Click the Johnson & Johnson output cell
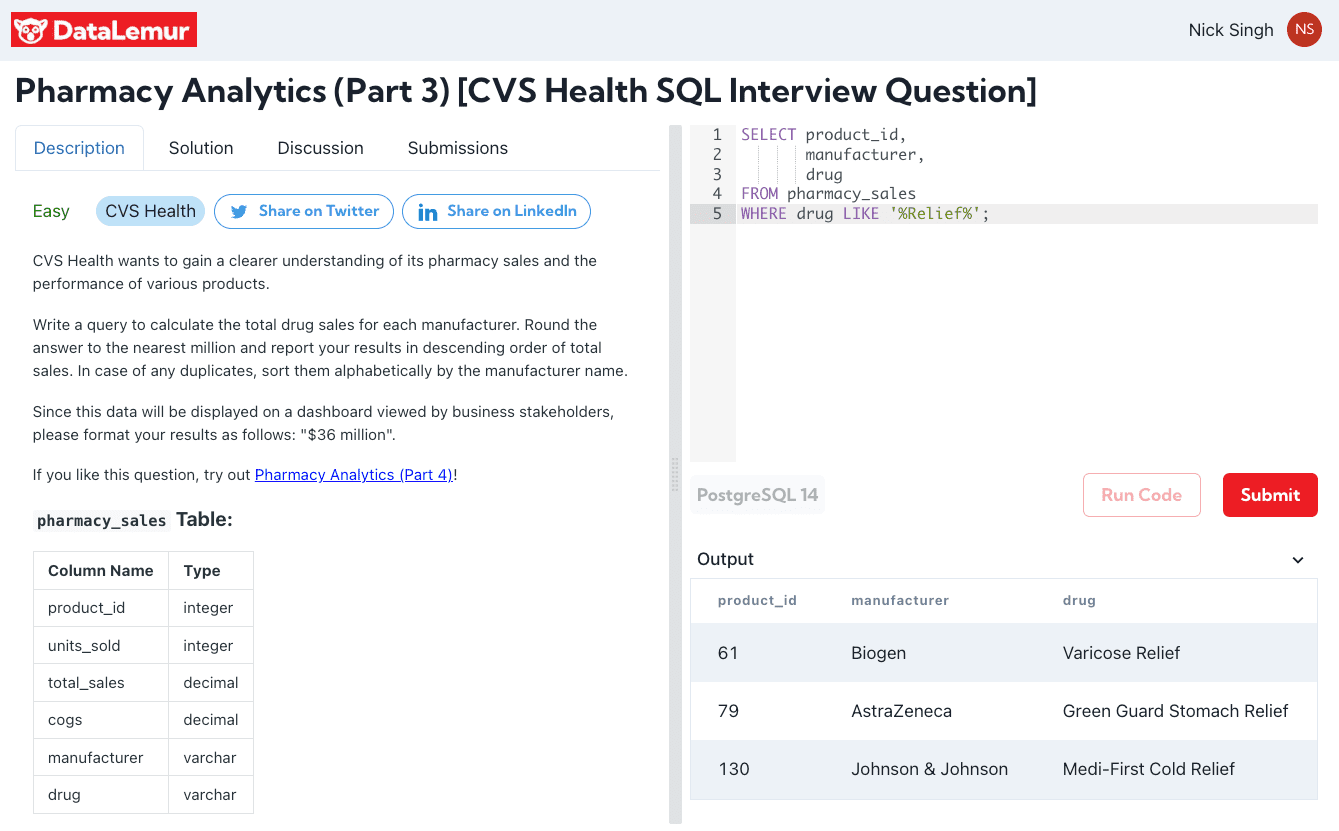The image size is (1339, 831). [929, 769]
